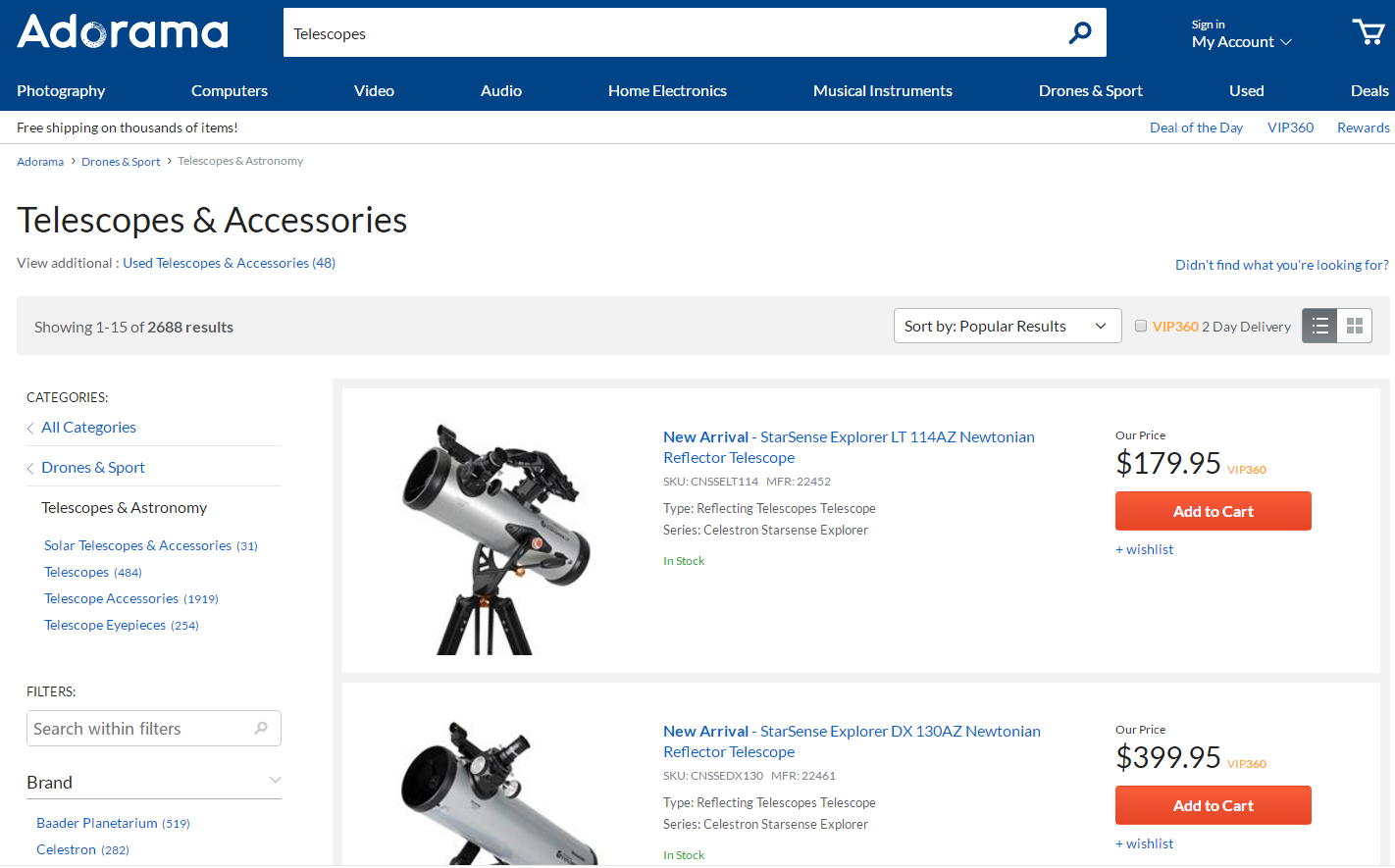Click the Adorama logo
This screenshot has width=1395, height=868.
pyautogui.click(x=123, y=31)
